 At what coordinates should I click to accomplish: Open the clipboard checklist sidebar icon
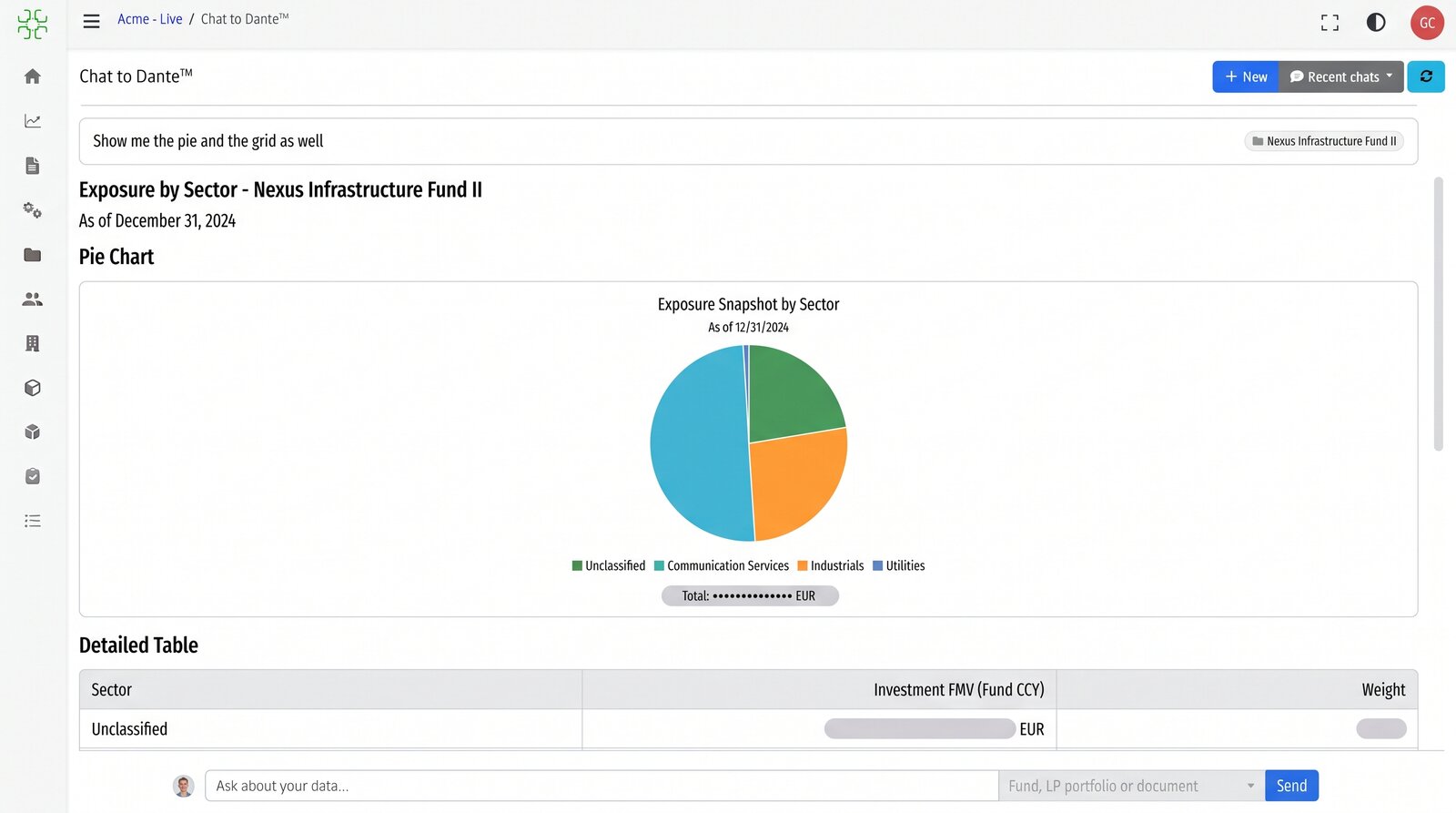(33, 476)
